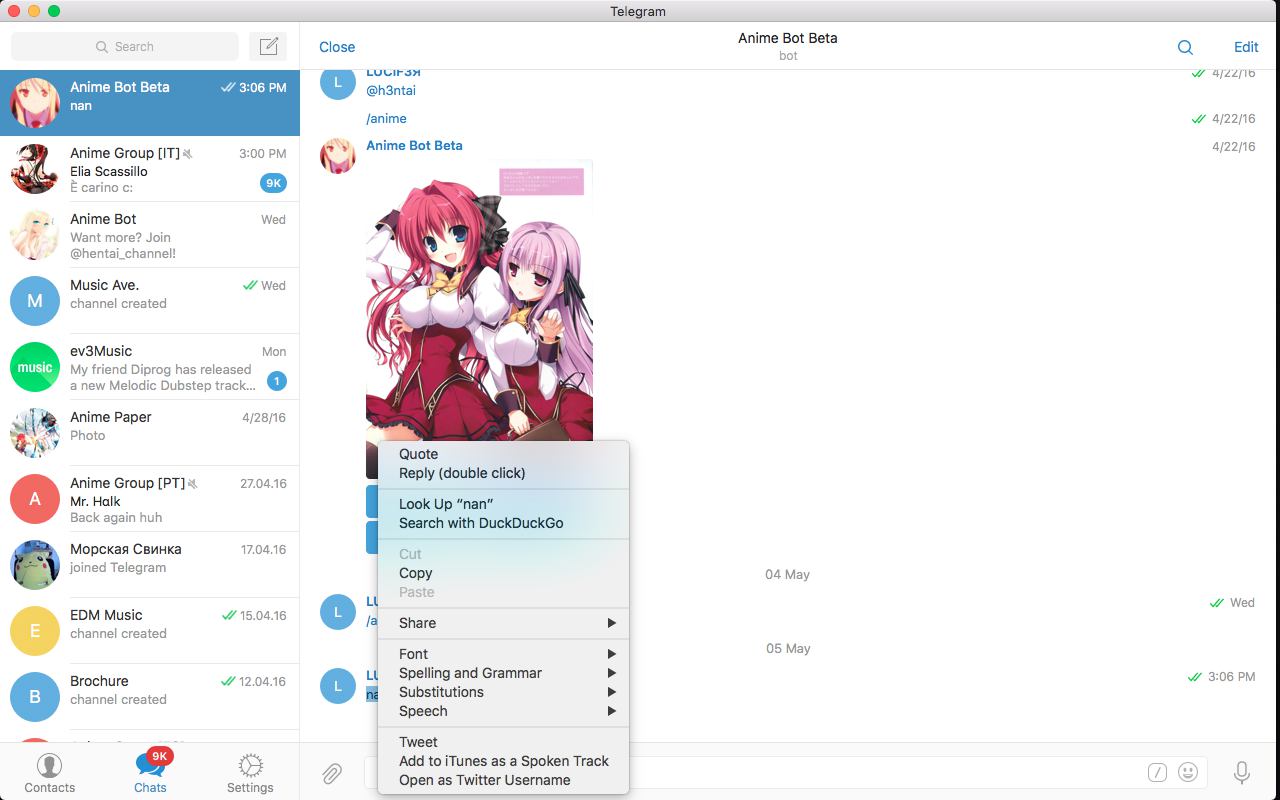Open the Anime Group [IT] chat
The height and width of the screenshot is (800, 1280).
click(150, 169)
